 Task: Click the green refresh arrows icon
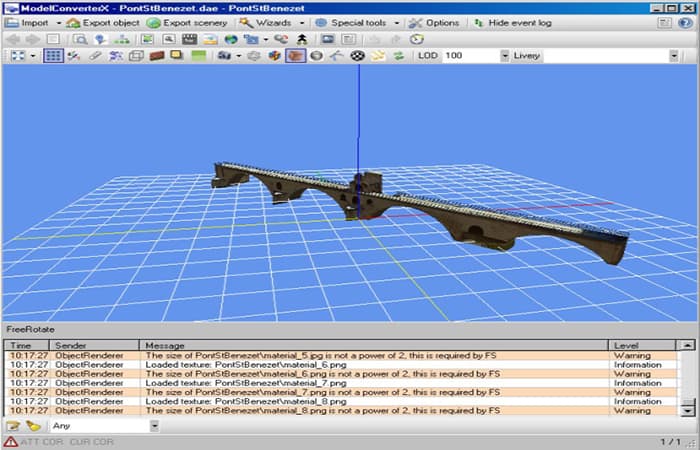tap(399, 56)
